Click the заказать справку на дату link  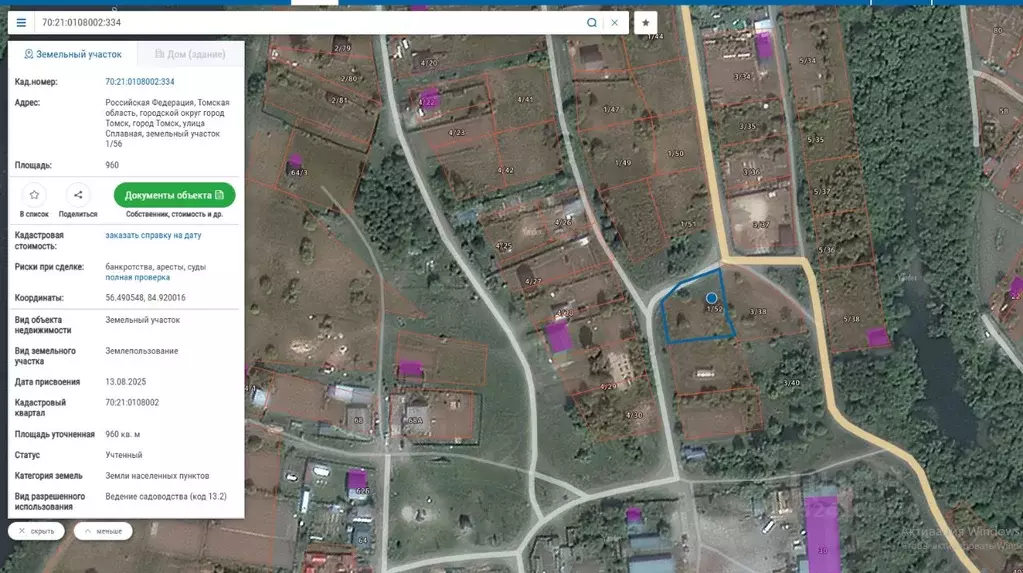pyautogui.click(x=153, y=235)
